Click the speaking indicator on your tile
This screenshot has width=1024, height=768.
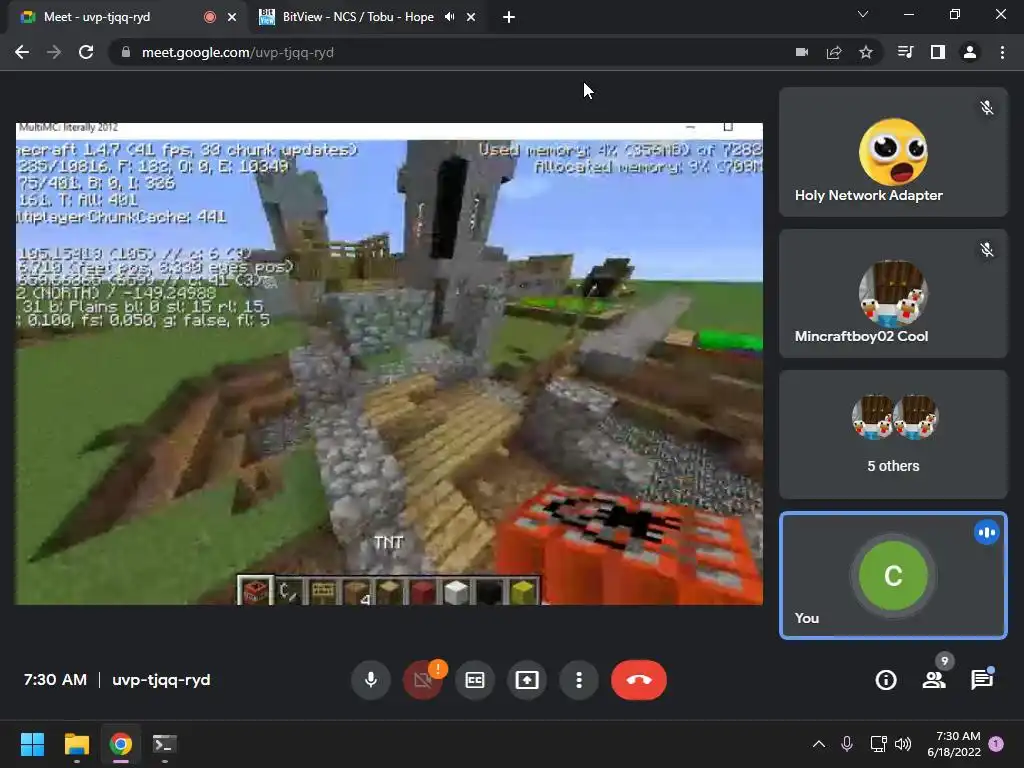(x=987, y=532)
